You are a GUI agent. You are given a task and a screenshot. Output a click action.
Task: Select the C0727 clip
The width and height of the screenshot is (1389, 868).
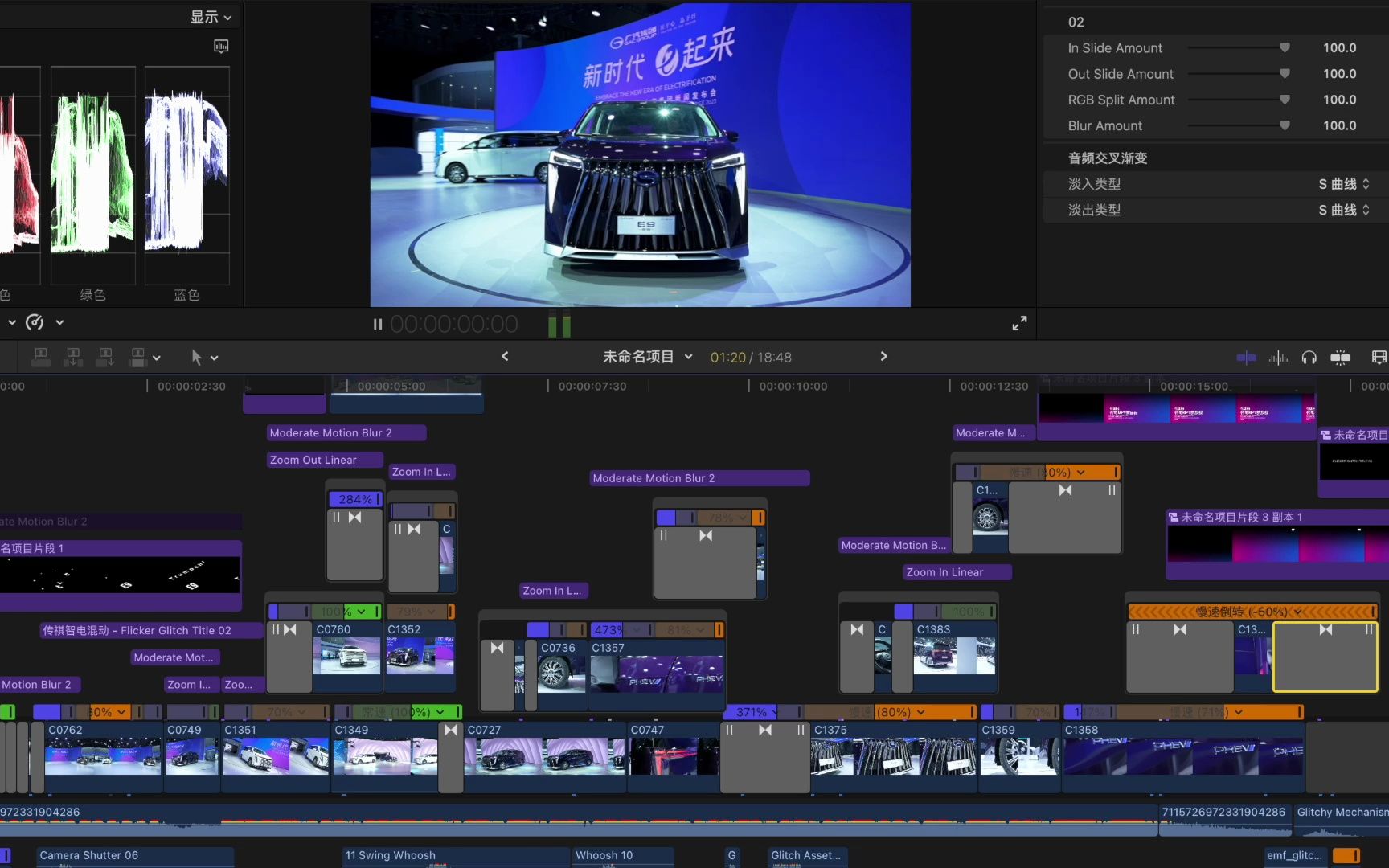coord(544,756)
